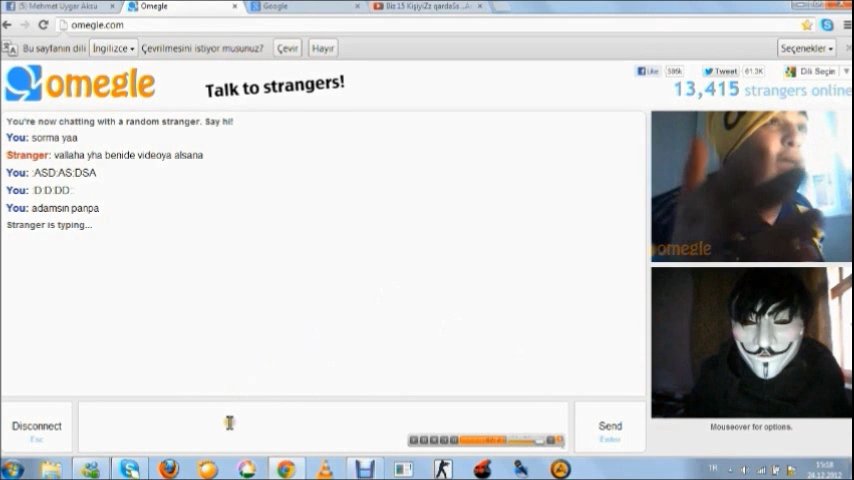Click the translate bar icon
This screenshot has width=854, height=480.
tap(10, 48)
